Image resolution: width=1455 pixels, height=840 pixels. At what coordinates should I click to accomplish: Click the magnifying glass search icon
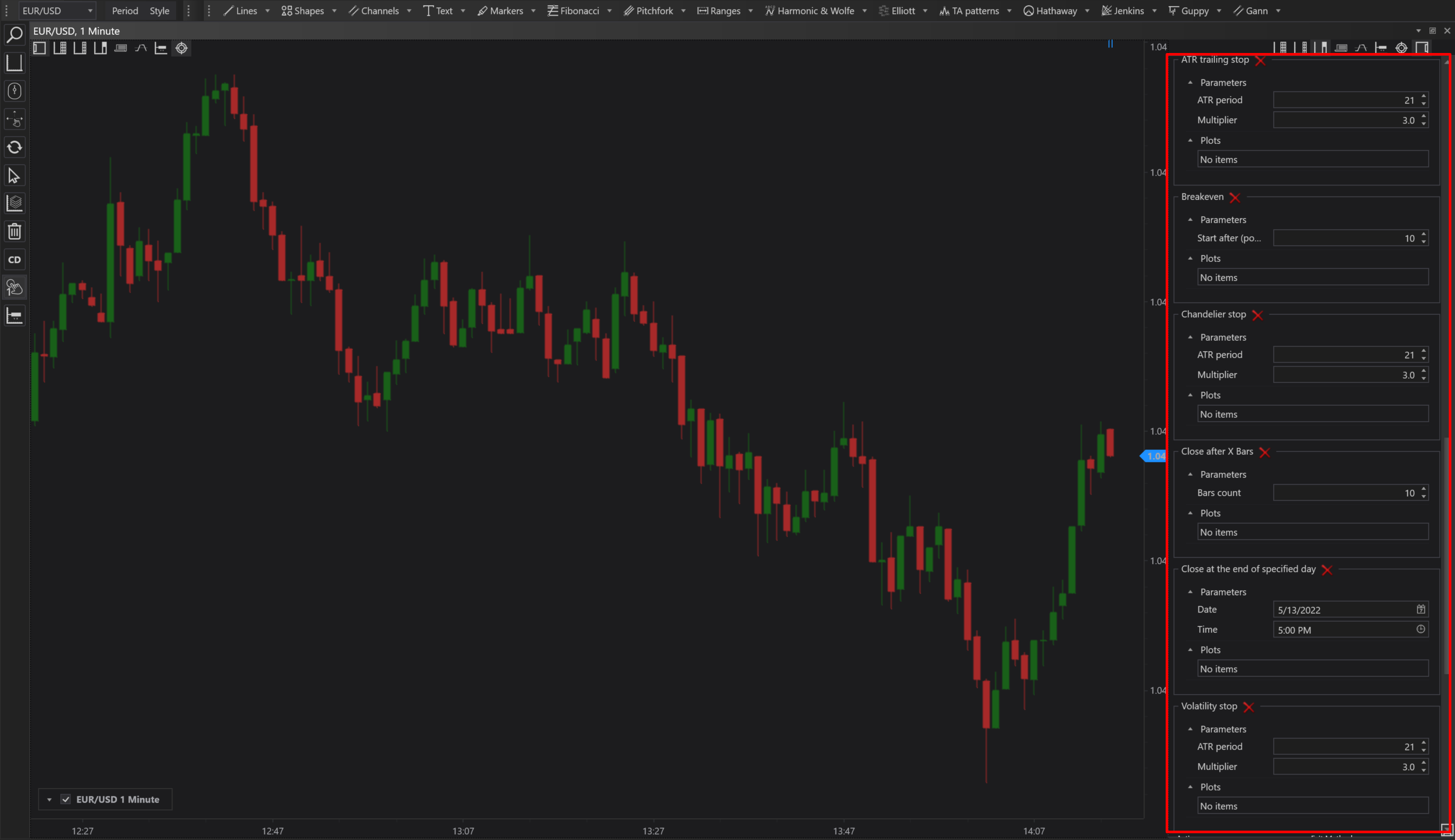tap(14, 35)
